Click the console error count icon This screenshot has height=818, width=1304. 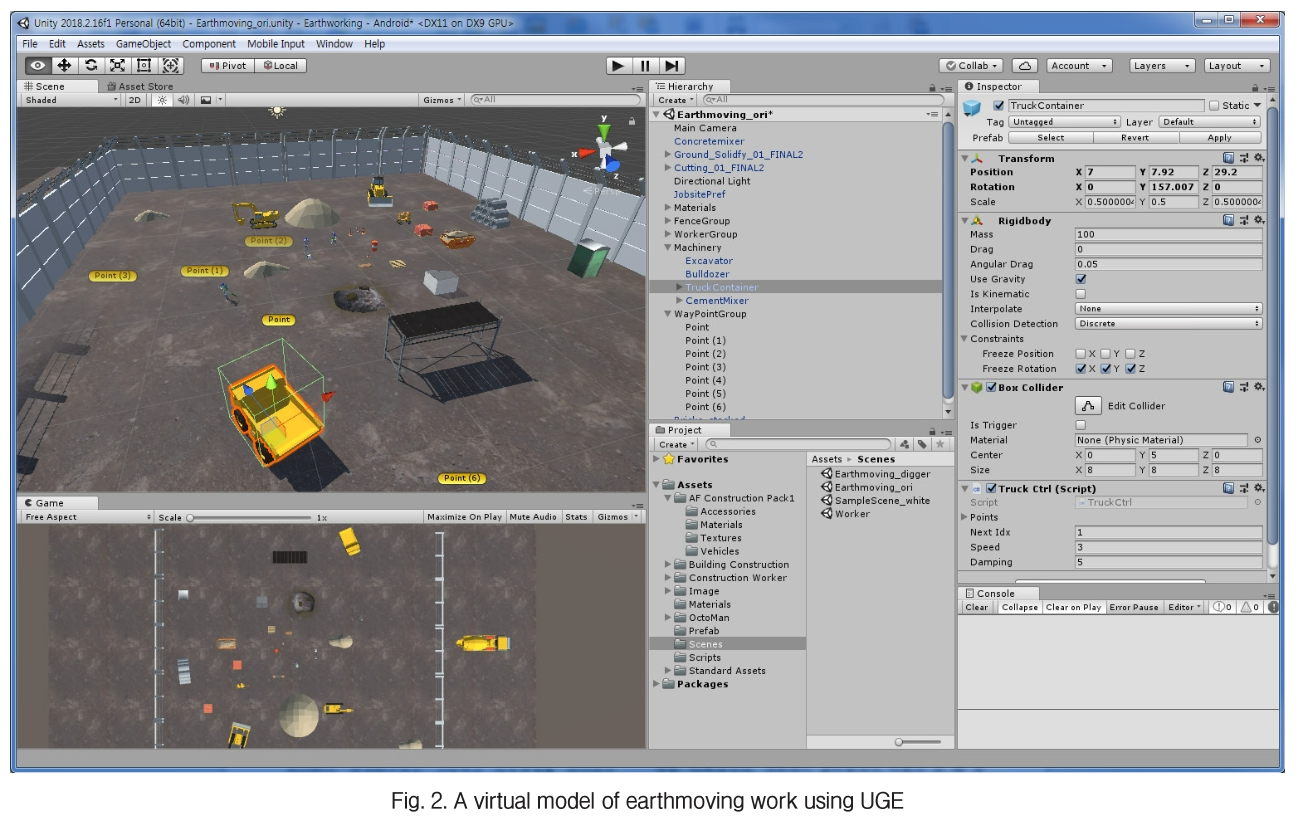tap(1271, 607)
